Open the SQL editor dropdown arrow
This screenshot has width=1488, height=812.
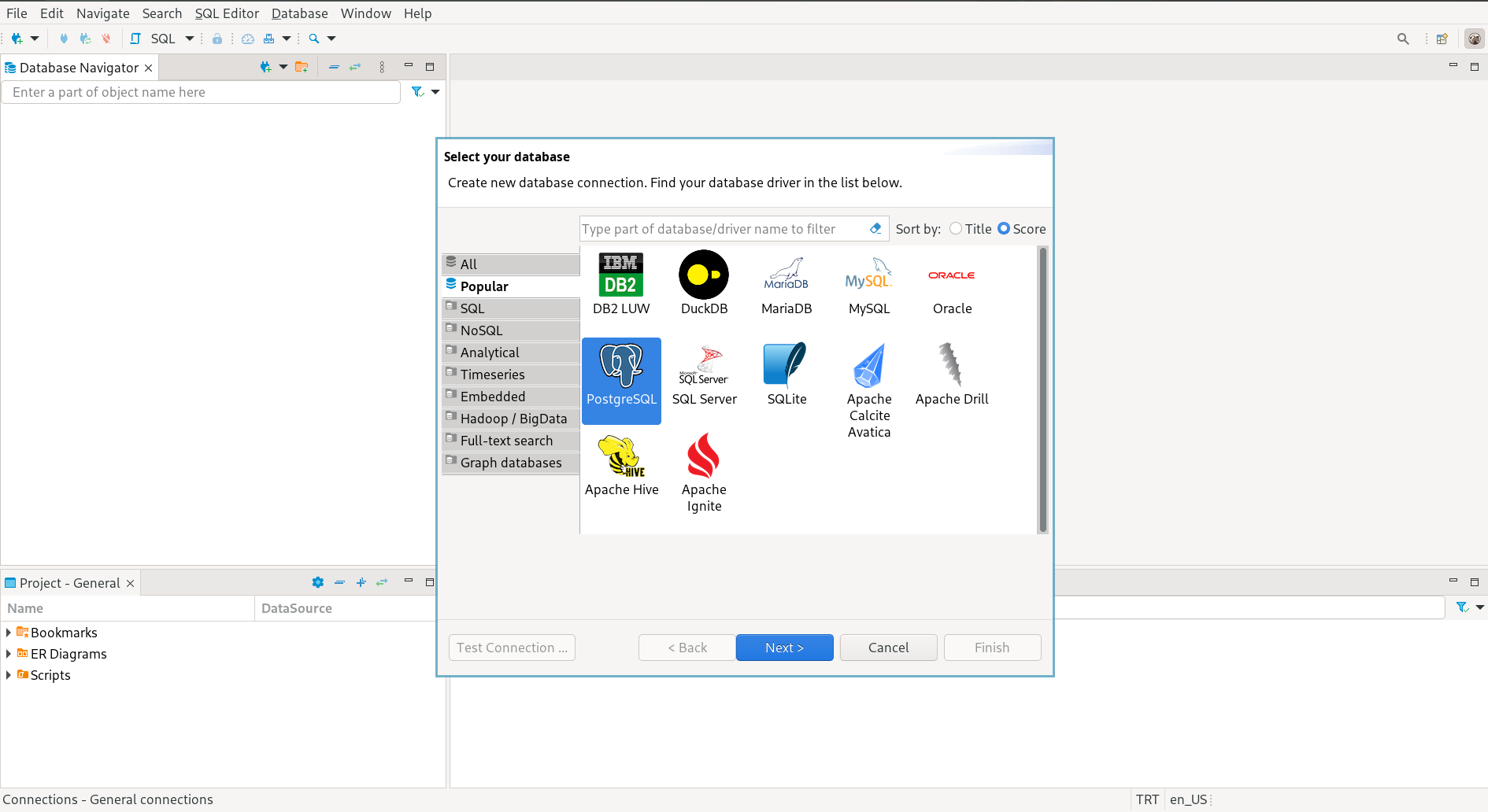coord(190,39)
